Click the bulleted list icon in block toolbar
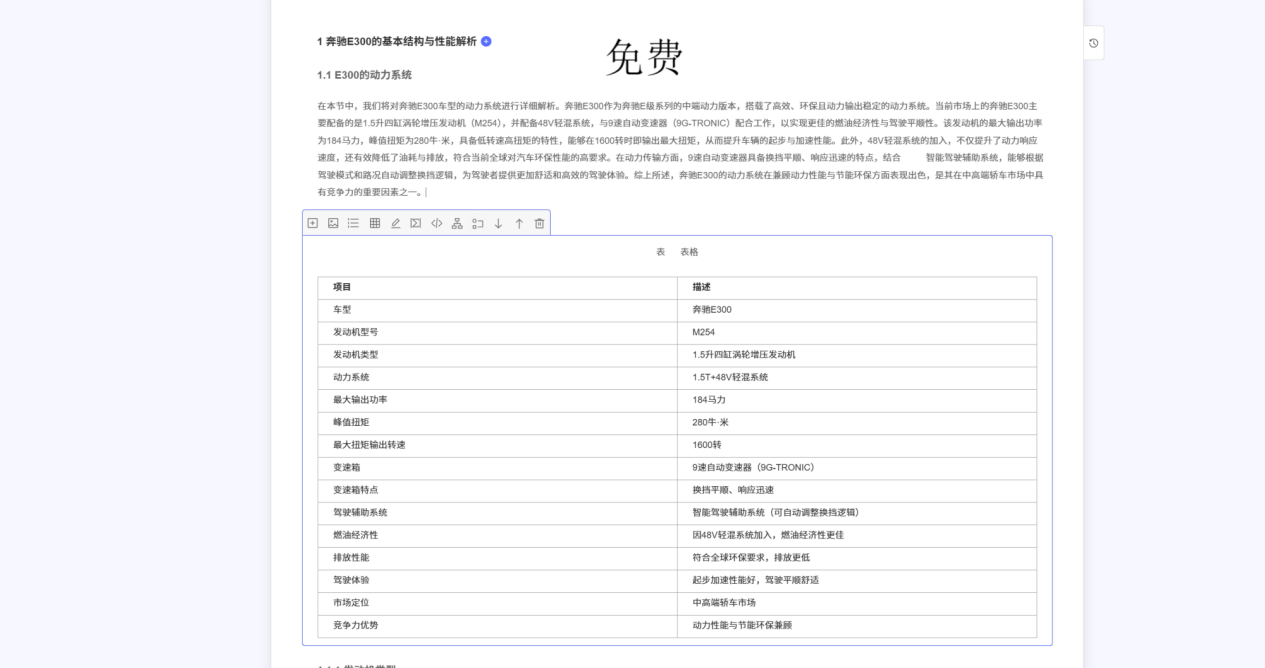The image size is (1265, 668). 353,223
